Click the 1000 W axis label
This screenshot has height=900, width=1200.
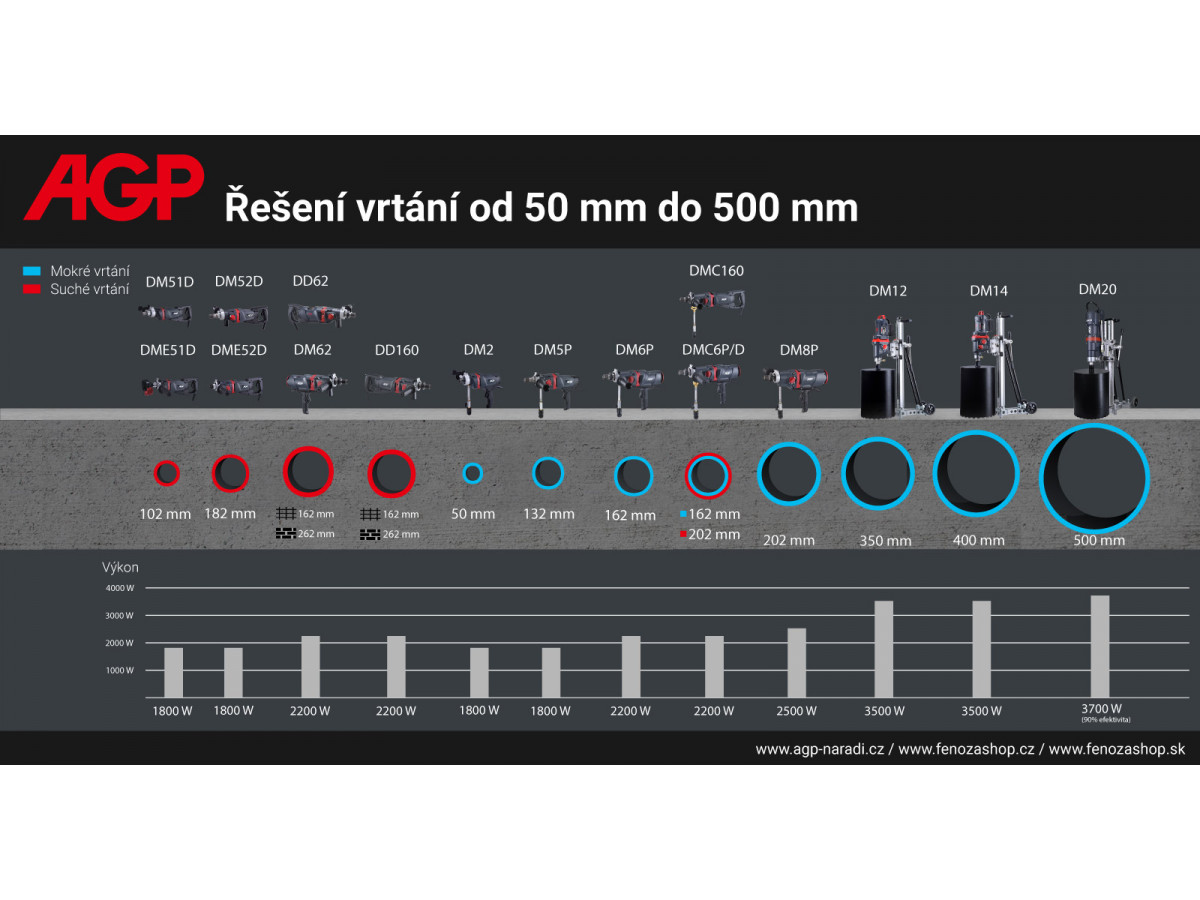120,670
